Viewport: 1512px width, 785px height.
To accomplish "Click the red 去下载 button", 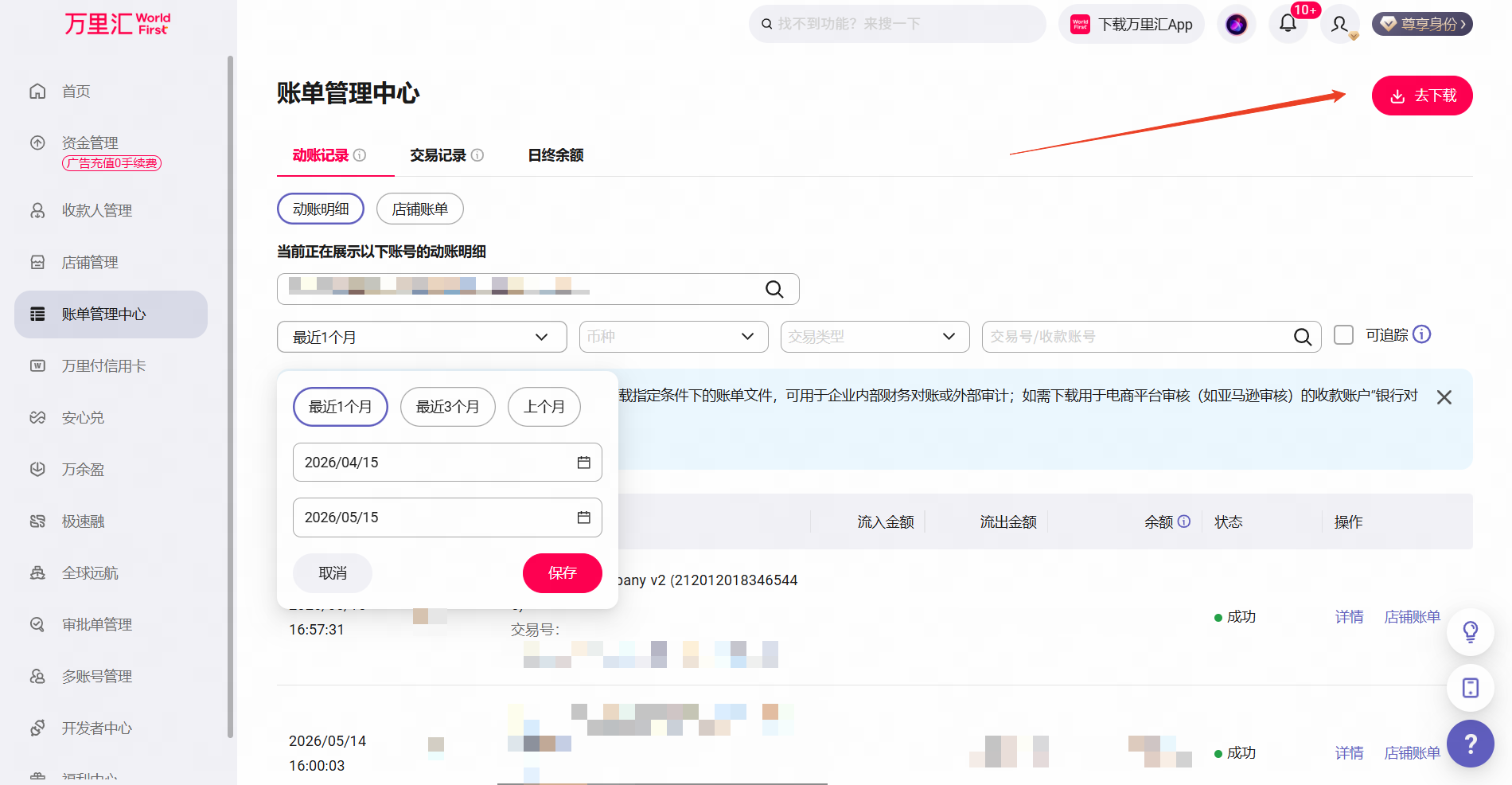I will pyautogui.click(x=1422, y=96).
